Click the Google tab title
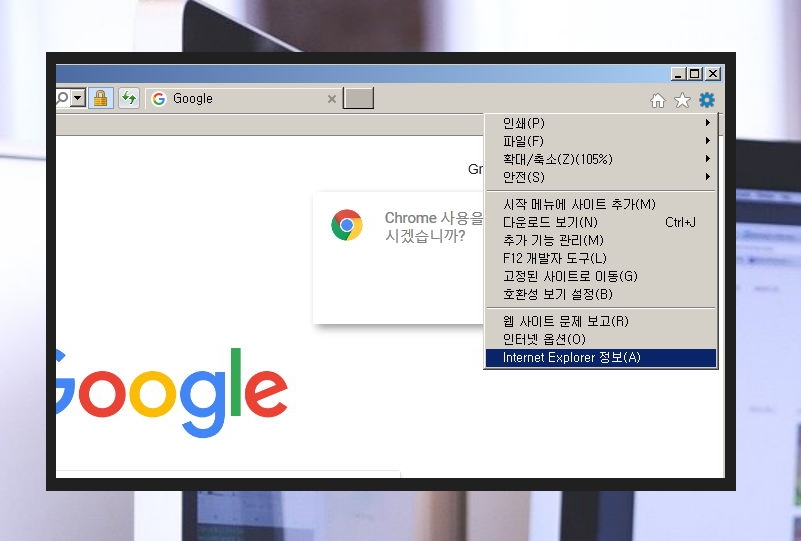The height and width of the screenshot is (541, 801). (193, 99)
